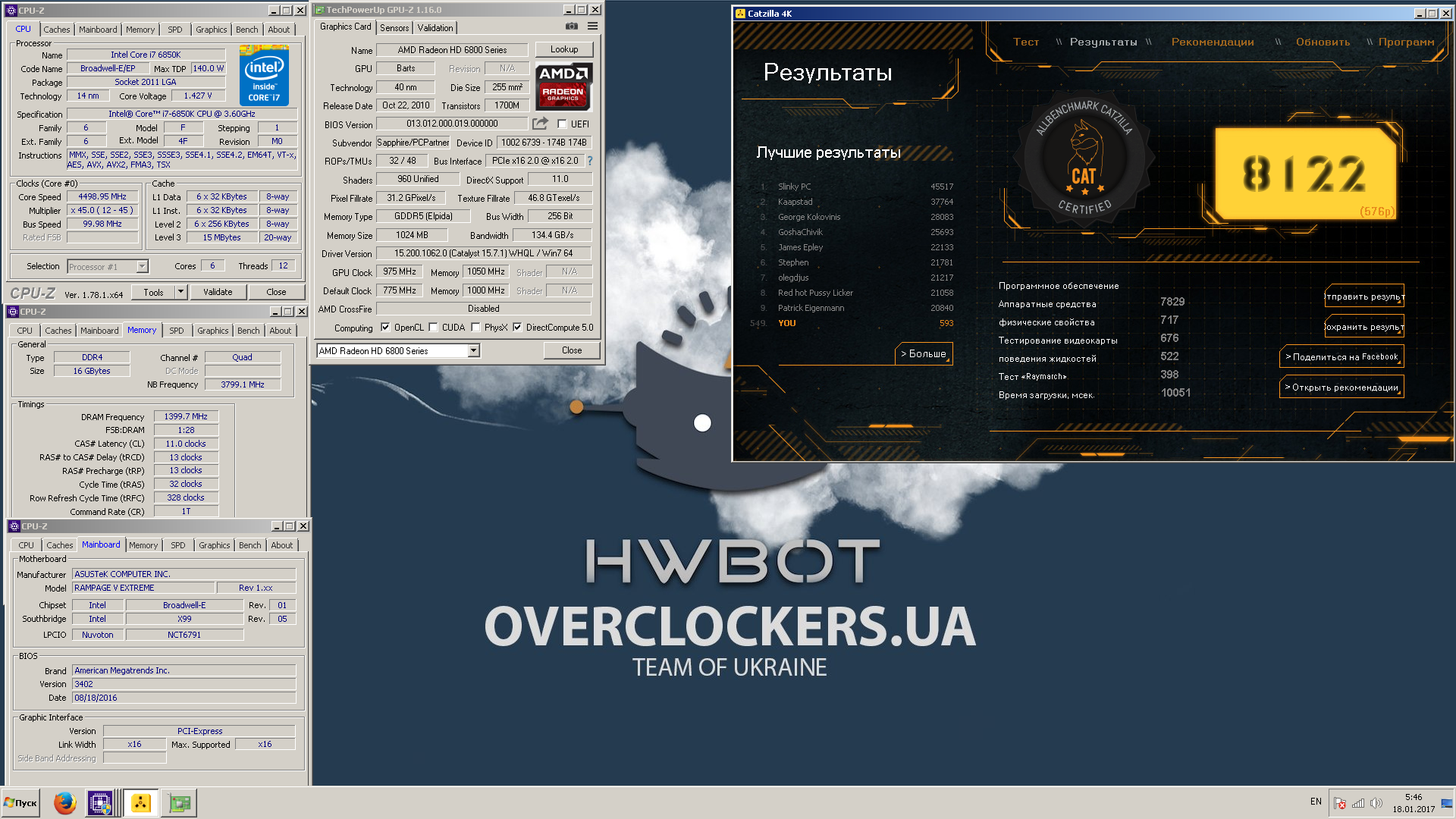
Task: Open the SPD tab in top CPU-Z window
Action: 175,30
